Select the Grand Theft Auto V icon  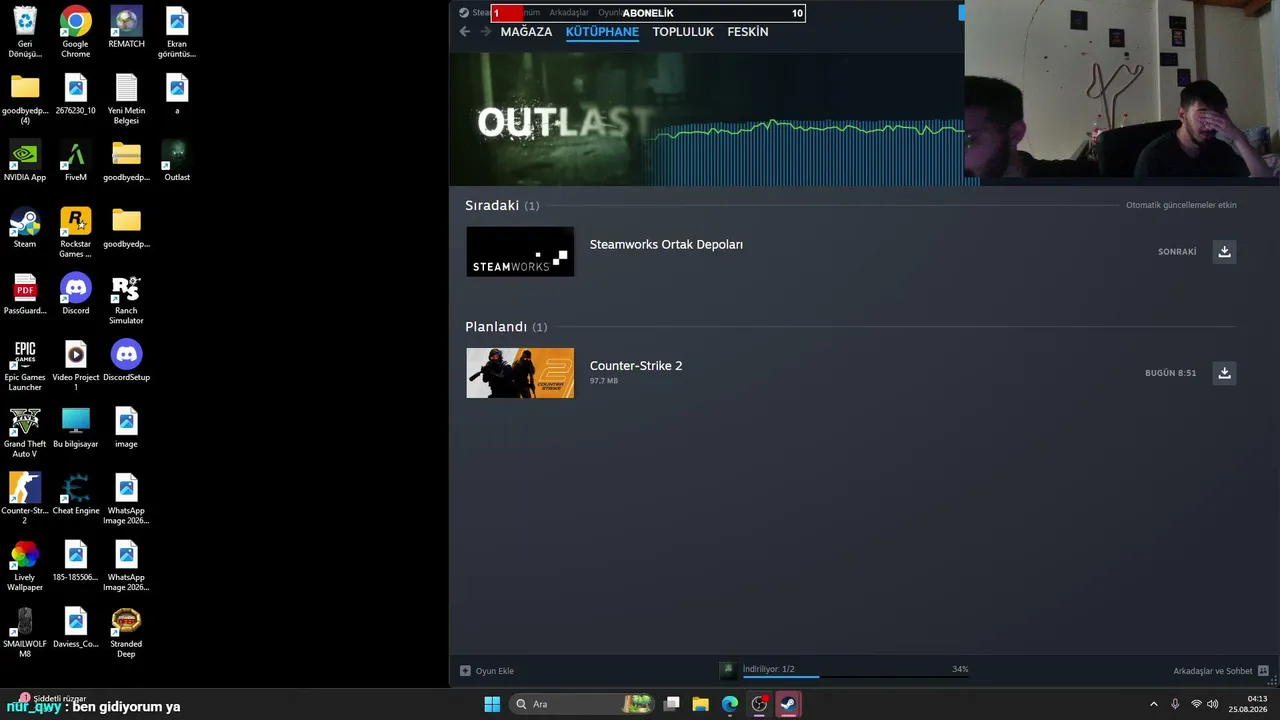coord(25,432)
